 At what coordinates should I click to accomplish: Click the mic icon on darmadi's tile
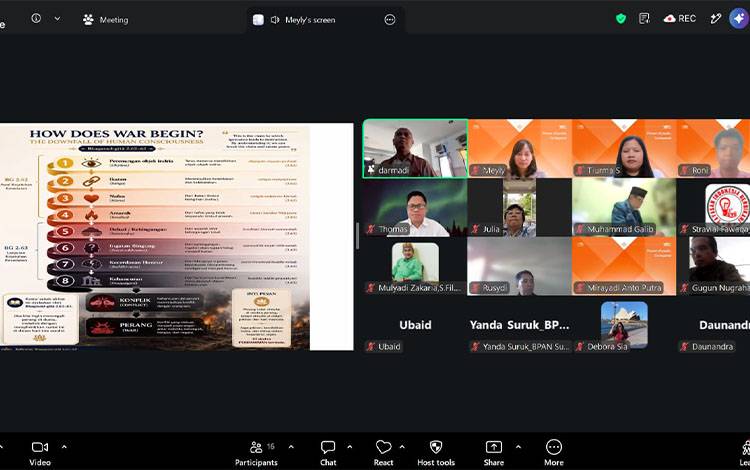click(x=371, y=170)
